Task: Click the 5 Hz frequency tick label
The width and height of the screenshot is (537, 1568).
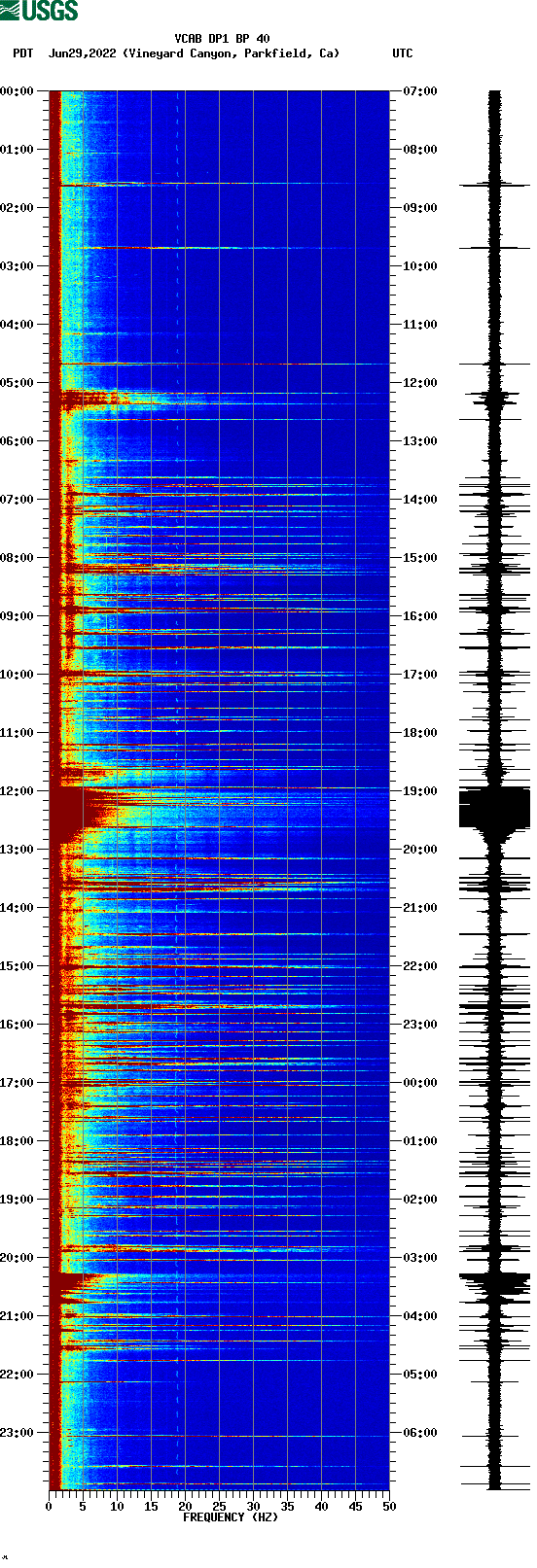Action: tap(83, 1507)
